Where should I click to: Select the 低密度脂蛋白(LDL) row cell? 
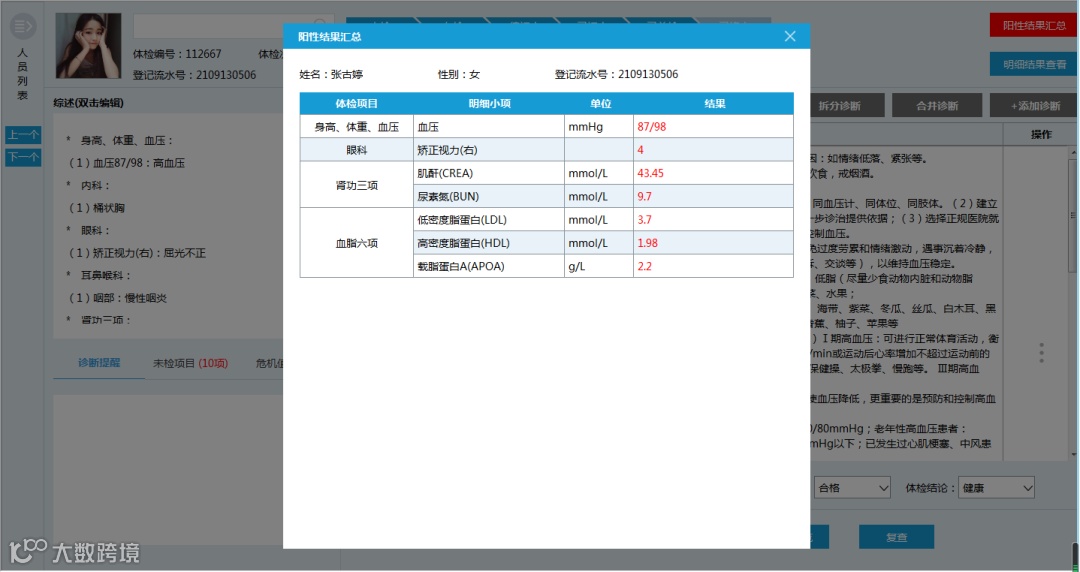click(x=489, y=220)
